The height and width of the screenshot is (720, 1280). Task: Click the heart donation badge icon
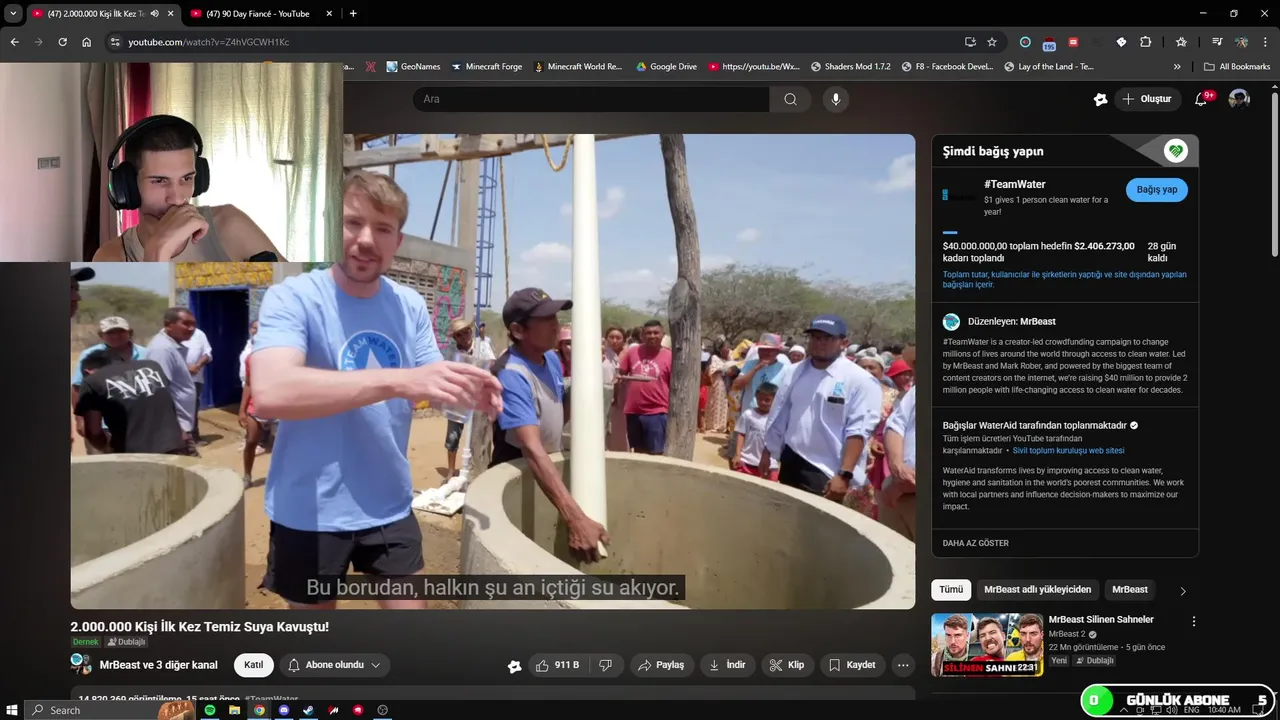(x=1176, y=151)
